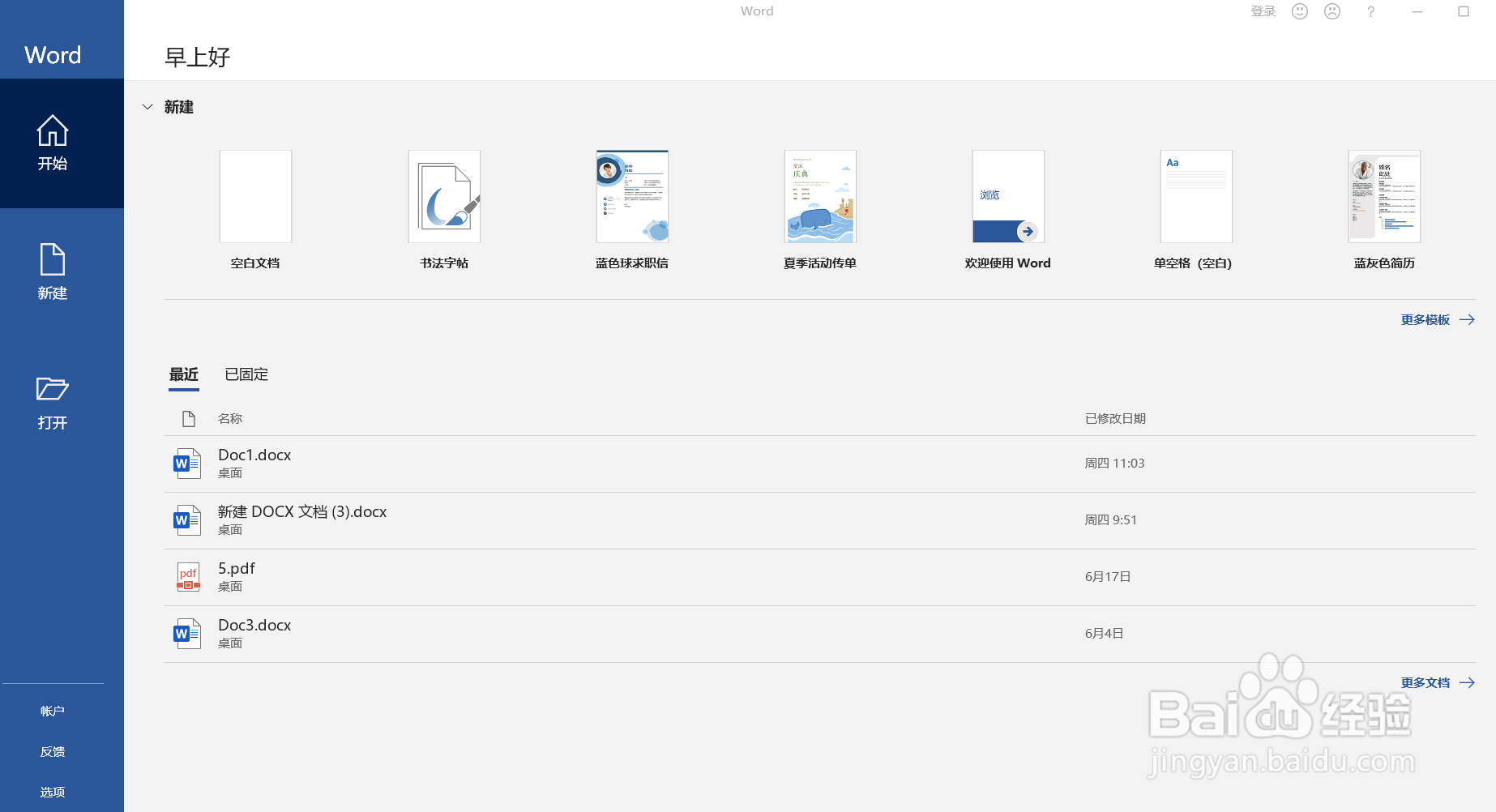Click the arrow next to 更多模板

1467,320
